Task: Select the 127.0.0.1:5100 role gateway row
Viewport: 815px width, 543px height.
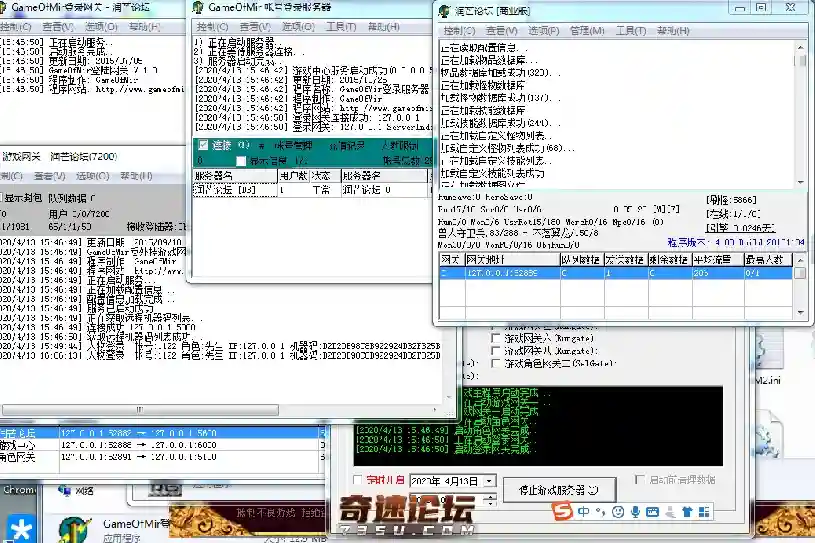Action: [x=162, y=457]
